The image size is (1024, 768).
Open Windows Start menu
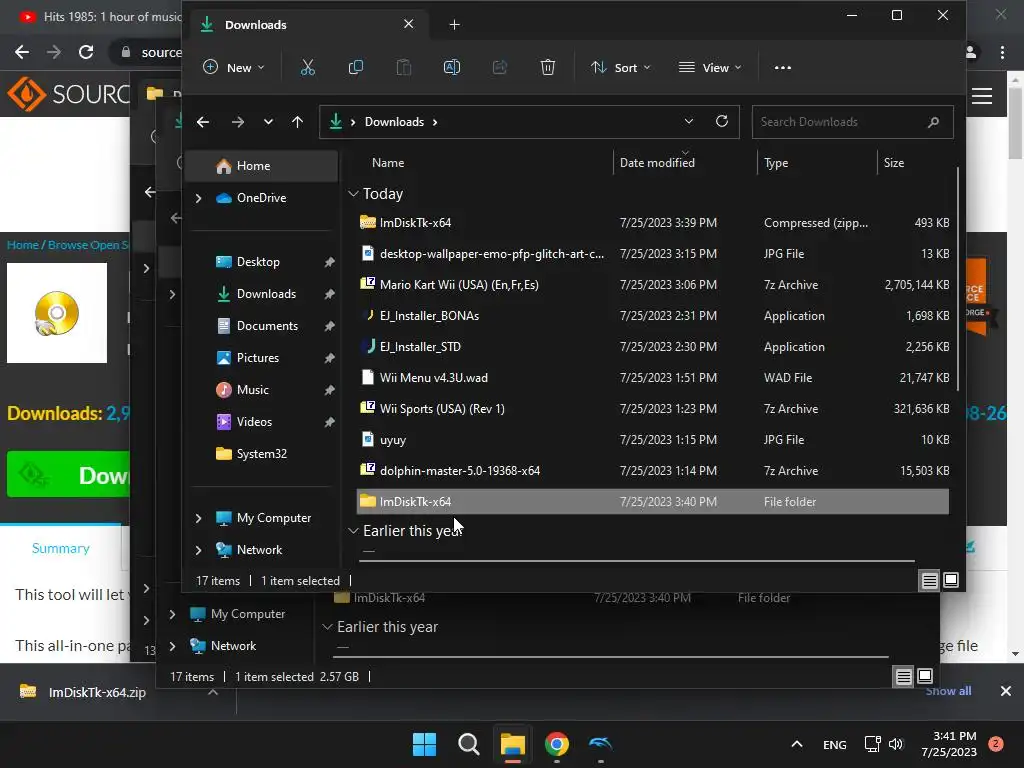[424, 744]
